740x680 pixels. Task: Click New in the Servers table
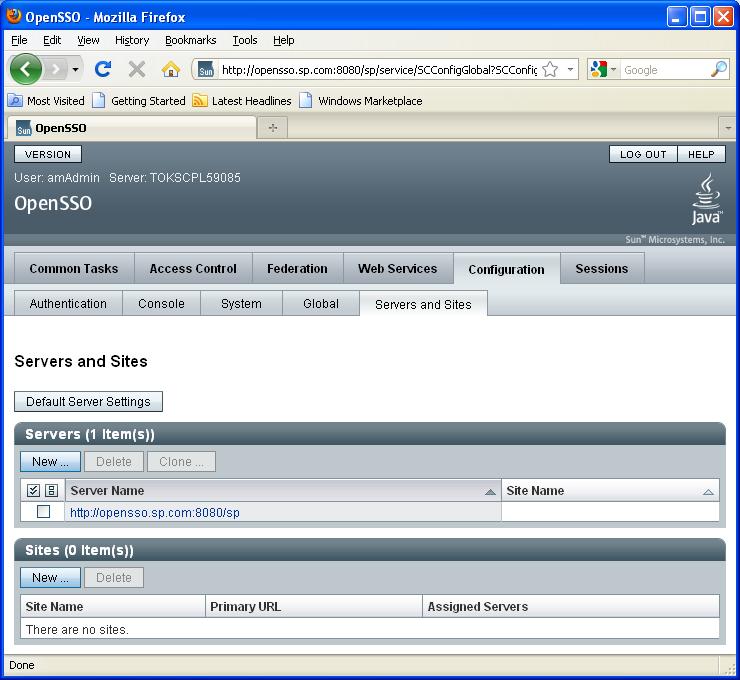pyautogui.click(x=50, y=462)
